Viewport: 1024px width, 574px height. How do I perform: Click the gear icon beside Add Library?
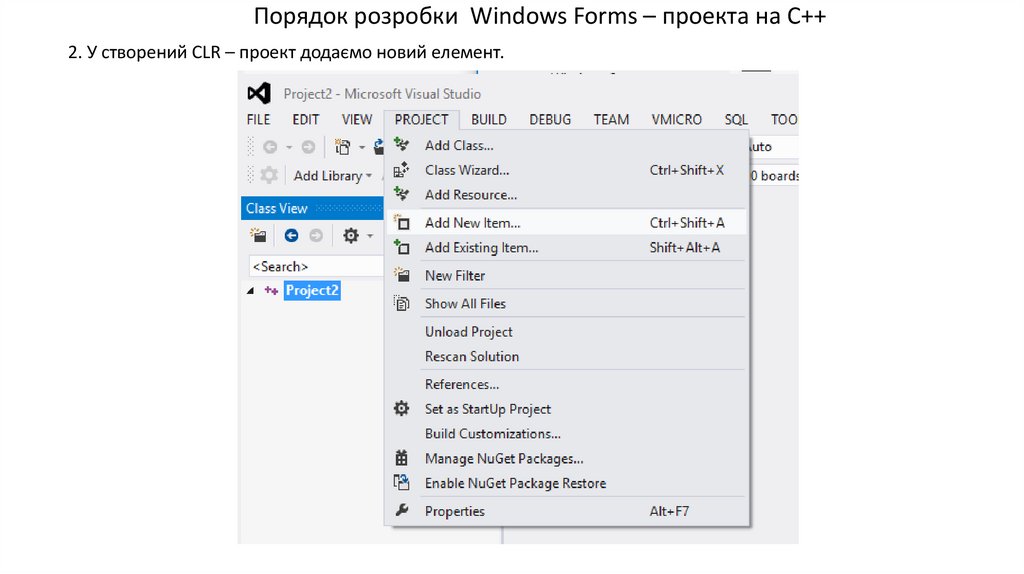point(269,175)
